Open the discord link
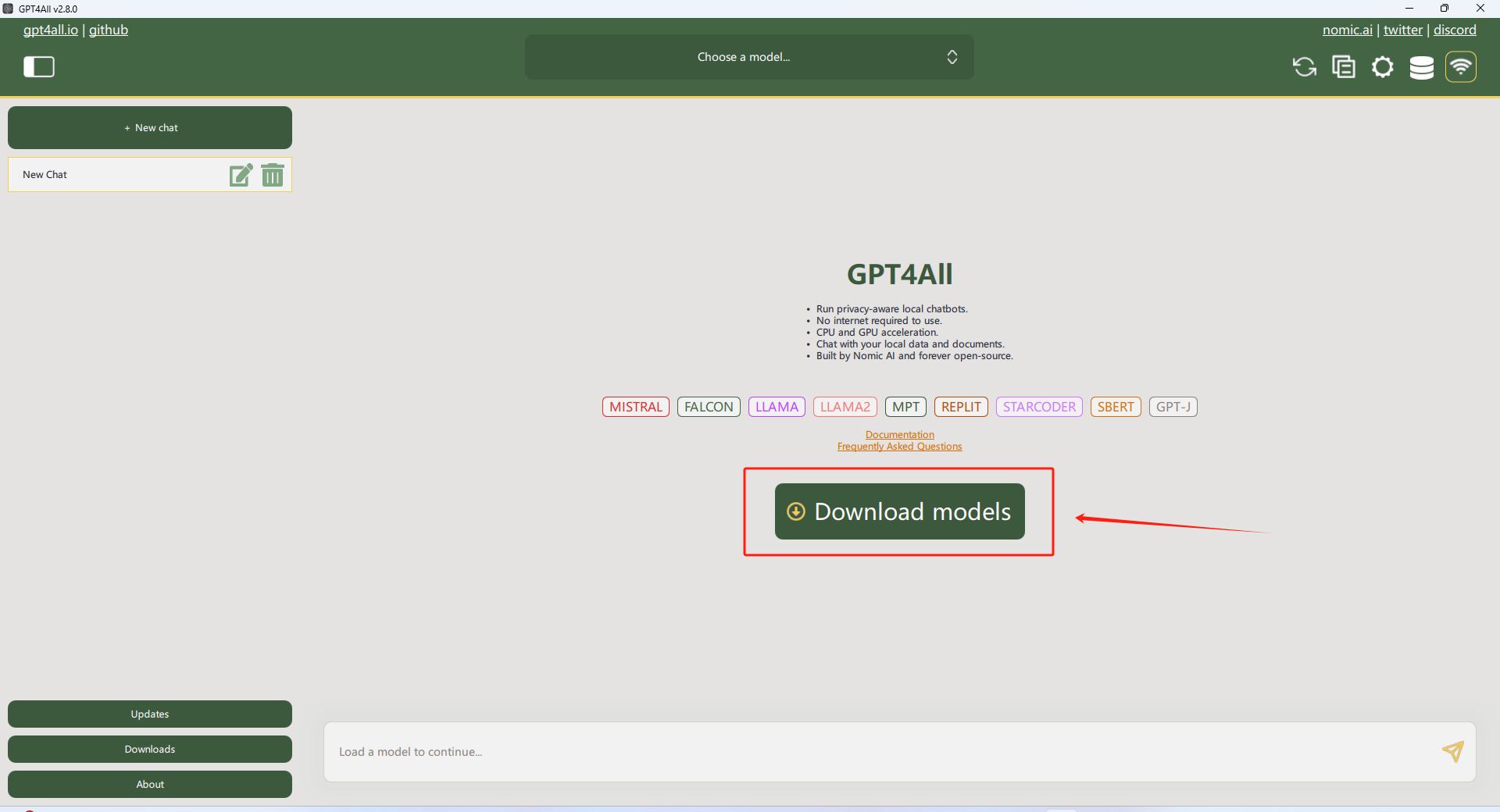 (1455, 30)
